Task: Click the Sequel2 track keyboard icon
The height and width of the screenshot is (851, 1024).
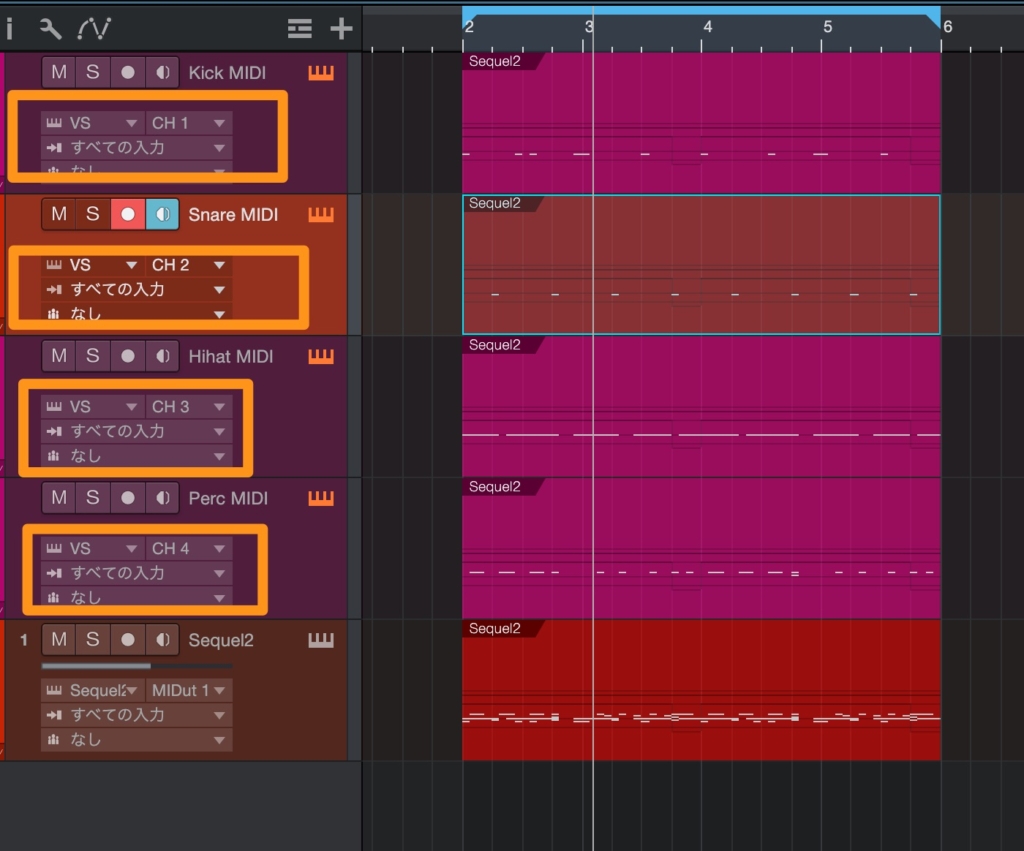Action: 320,641
